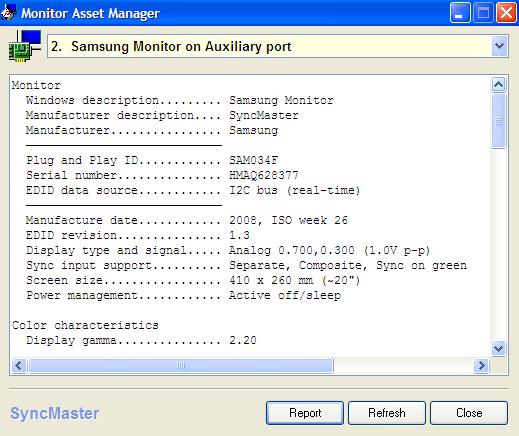
Task: Click the vertical scrollbar up arrow
Action: point(499,84)
